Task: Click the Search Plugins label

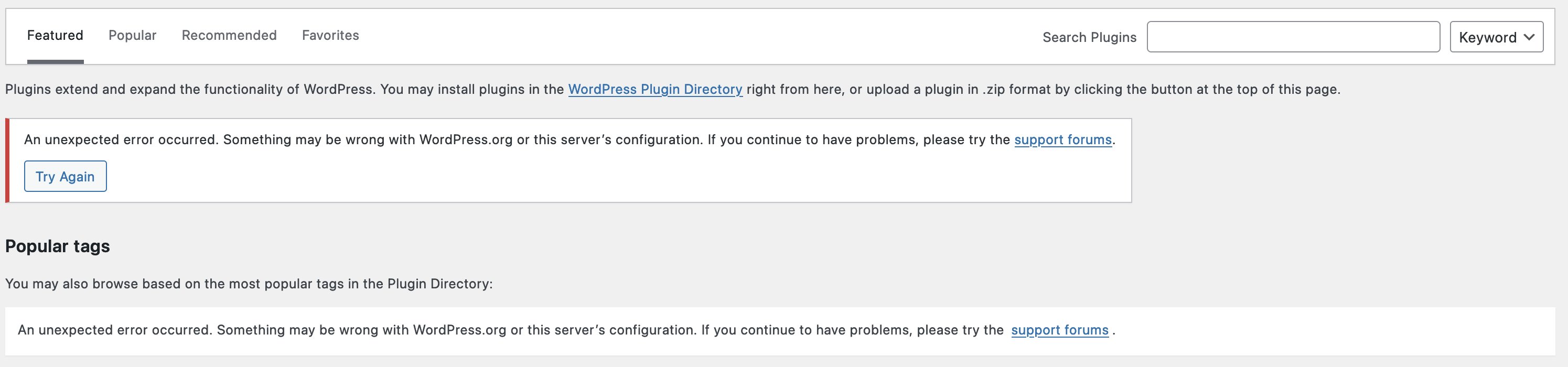Action: point(1090,37)
